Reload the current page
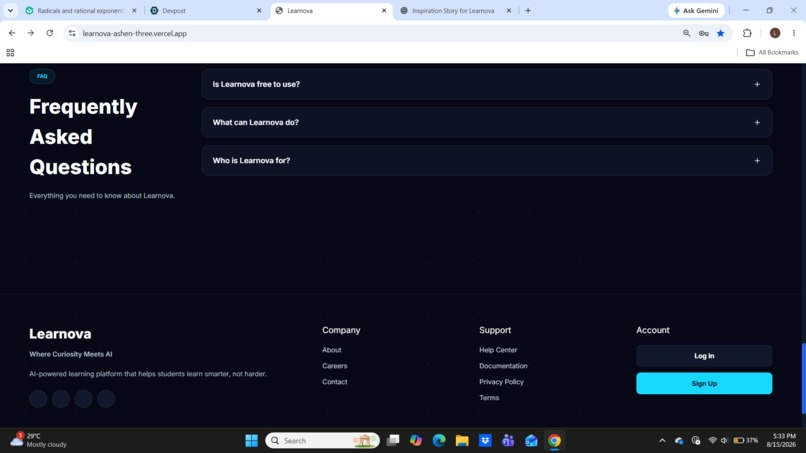The width and height of the screenshot is (806, 453). click(50, 33)
